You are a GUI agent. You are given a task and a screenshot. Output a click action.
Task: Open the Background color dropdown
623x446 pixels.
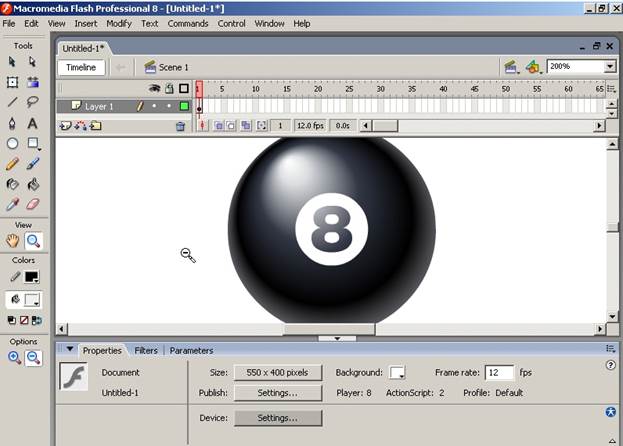pyautogui.click(x=397, y=373)
